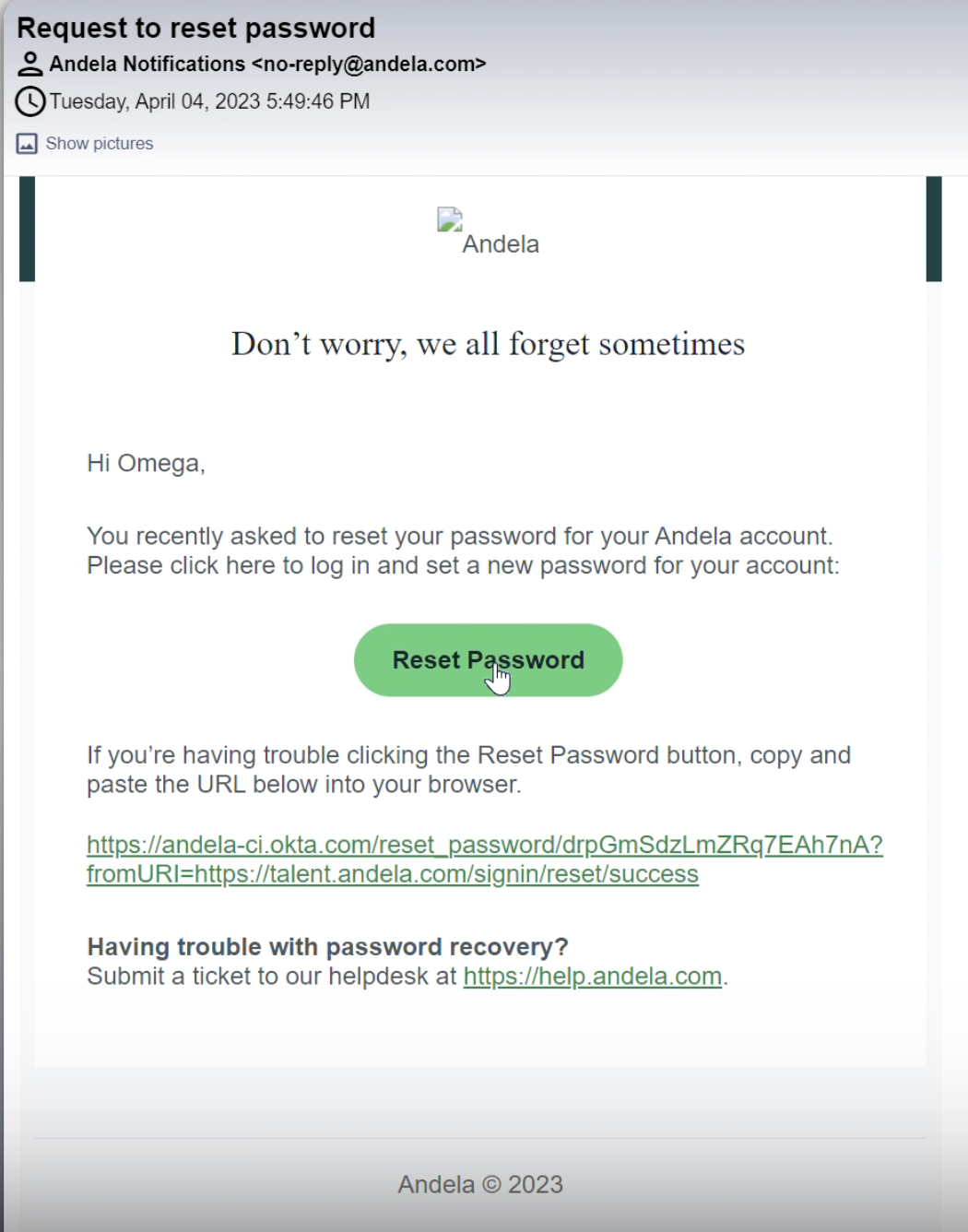
Task: Click the 'Don't worry, we all forget' headline
Action: point(488,344)
